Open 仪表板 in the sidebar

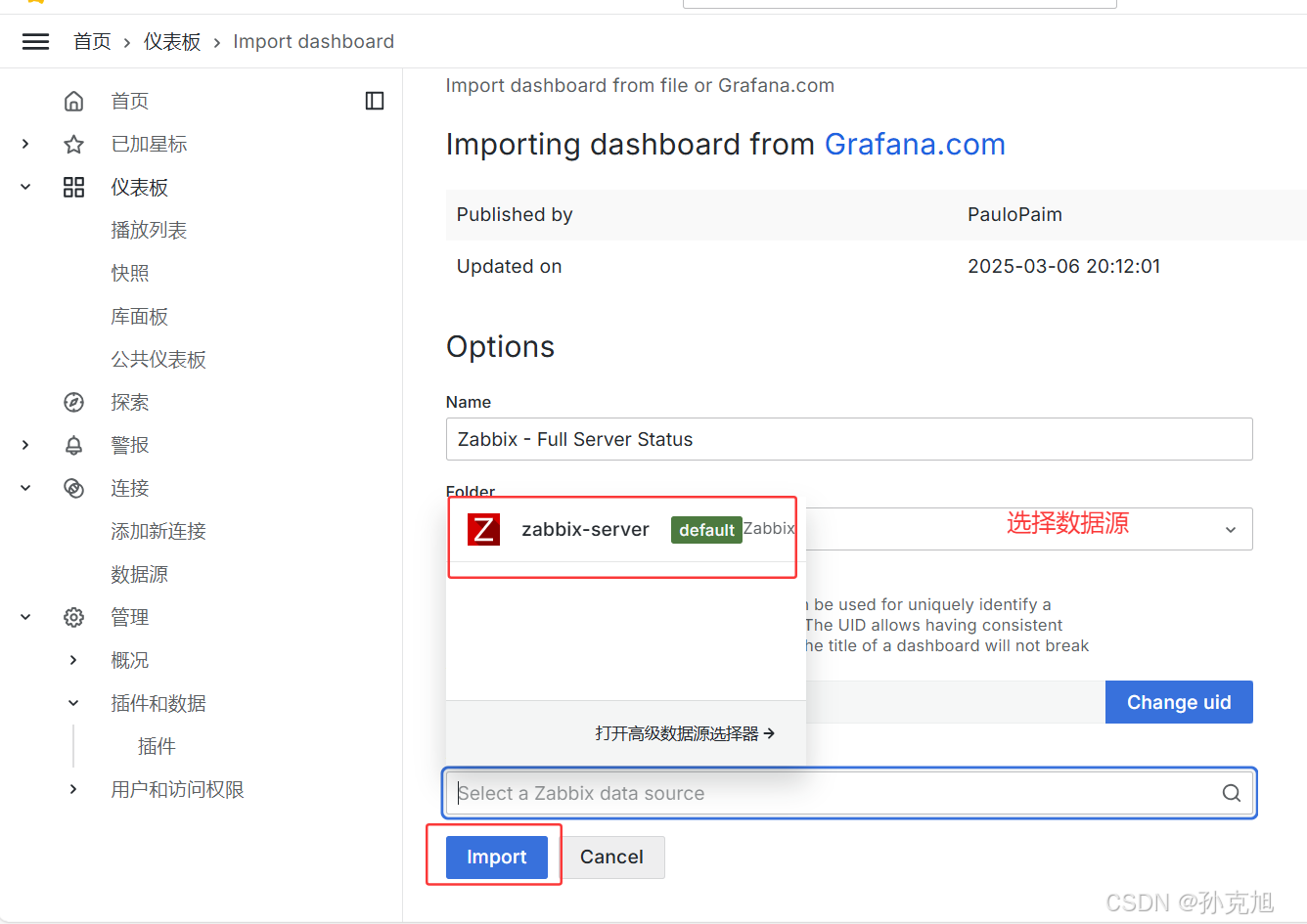140,187
